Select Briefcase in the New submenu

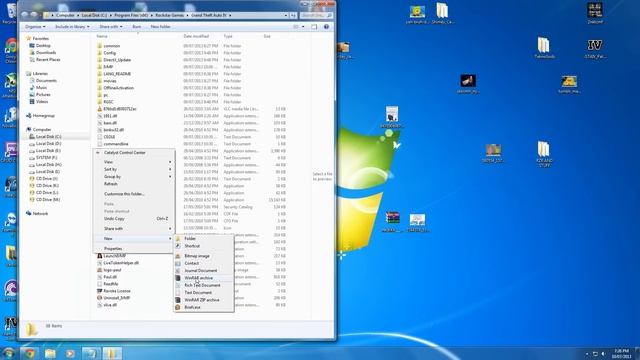[203, 307]
